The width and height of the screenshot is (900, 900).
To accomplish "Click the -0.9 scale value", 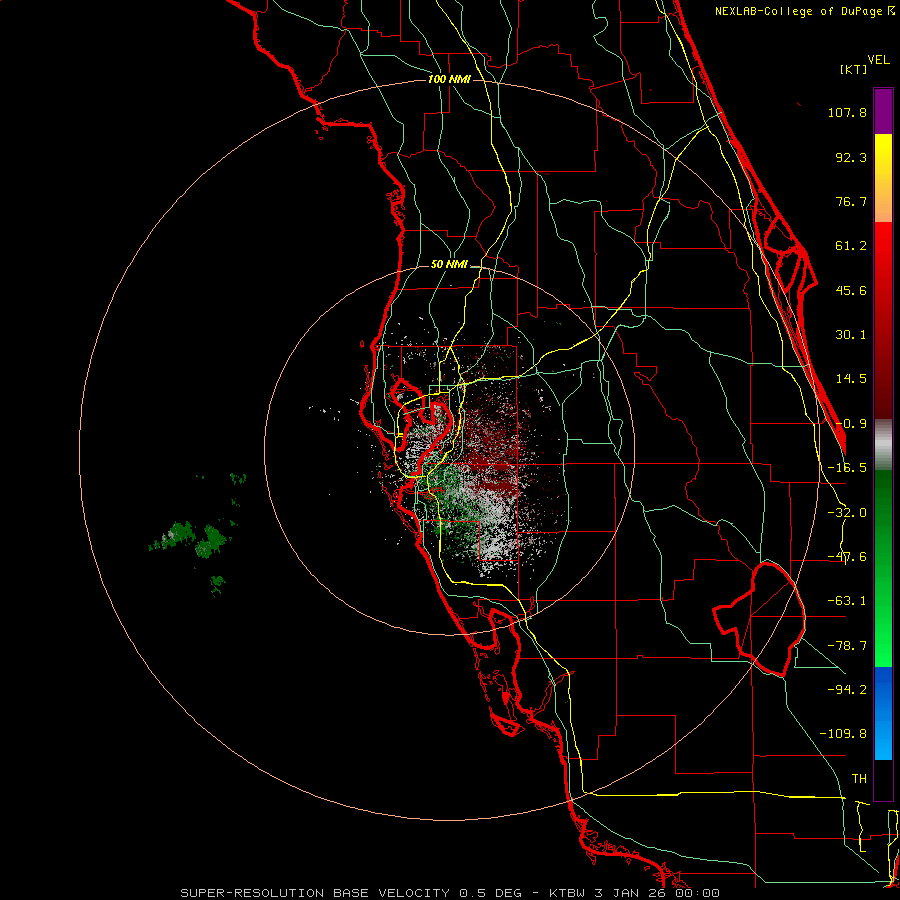I will coord(851,424).
